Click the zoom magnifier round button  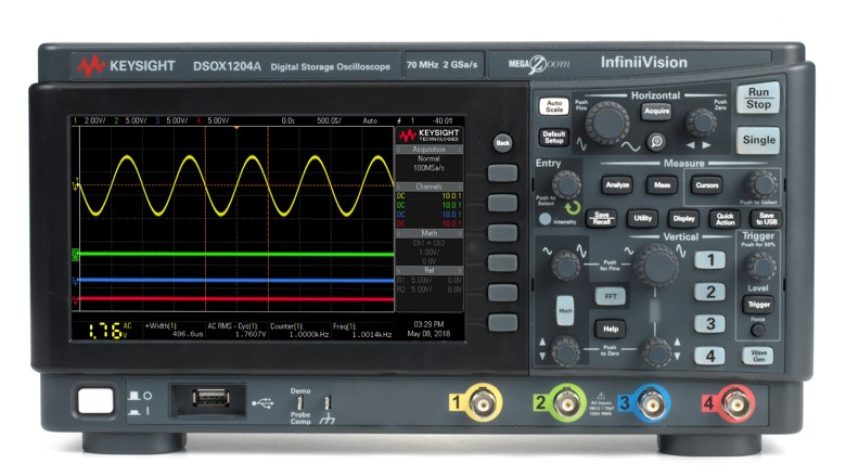pos(656,142)
